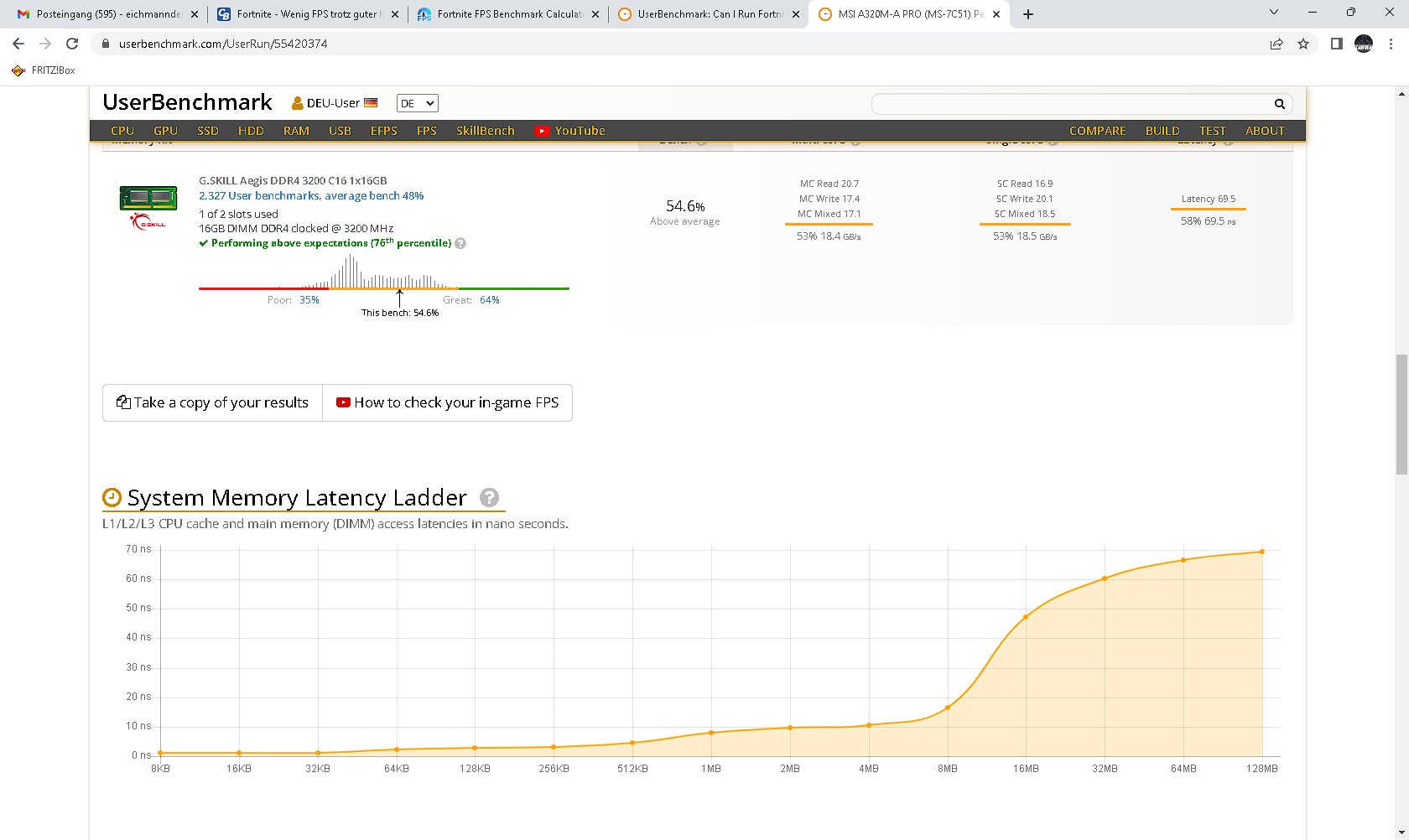
Task: Click the page vertical scrollbar thumb
Action: tap(1401, 415)
